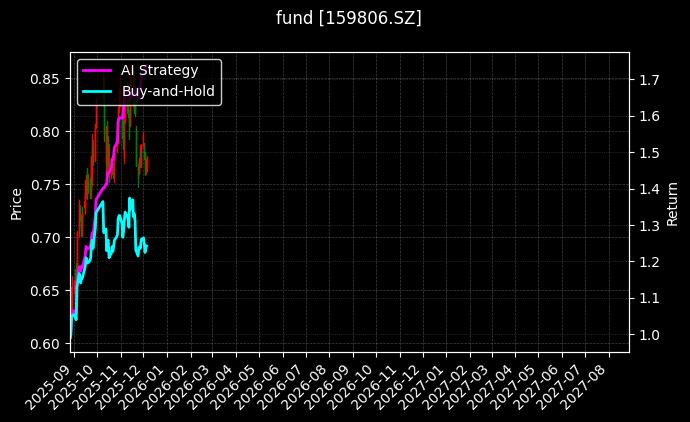Click the magenta AI Strategy legend line
Screen dimensions: 690x422
[x=97, y=70]
